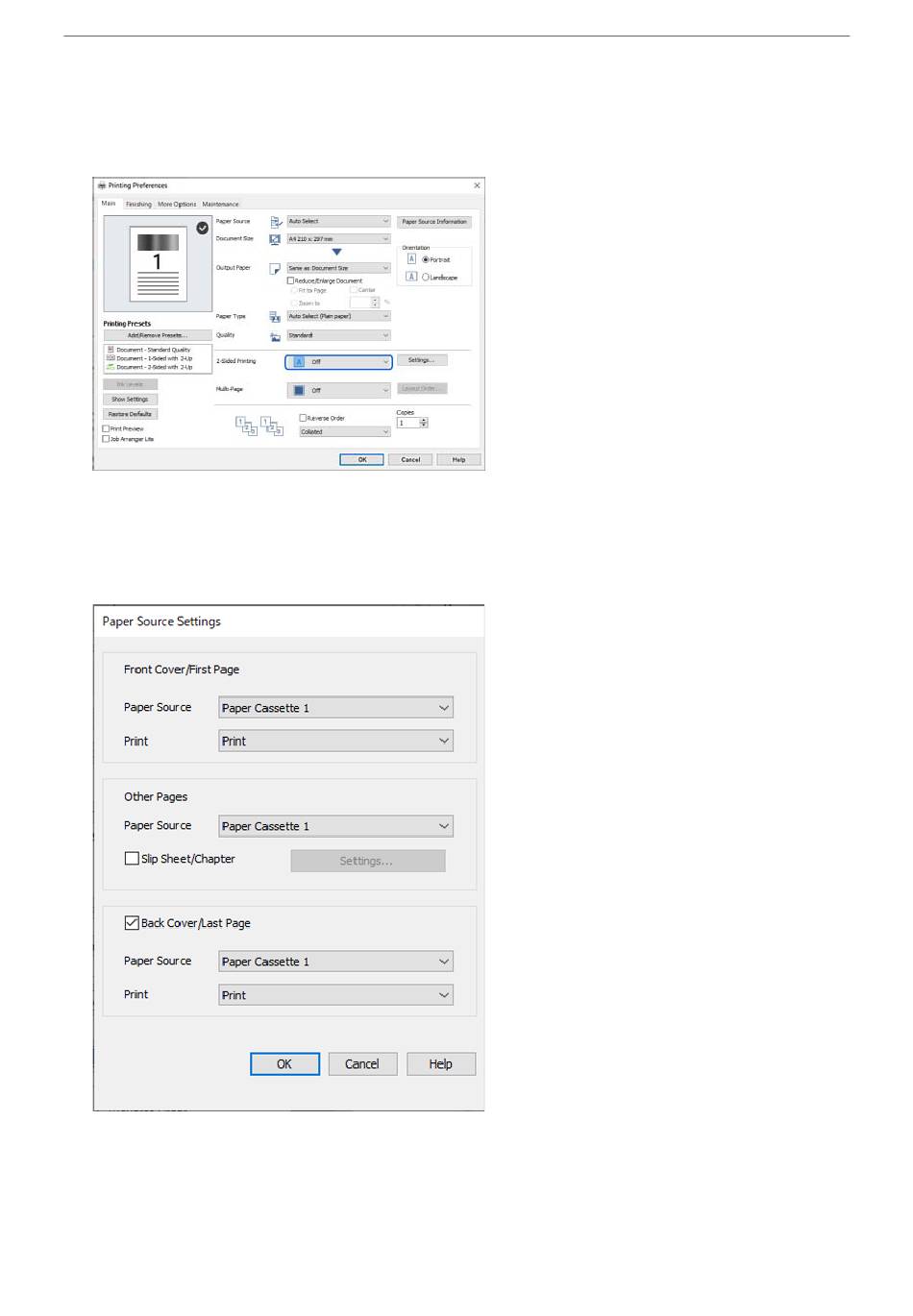Click the Document - 1-Sided with 2-Up preset icon
The height and width of the screenshot is (1316, 913).
[111, 358]
